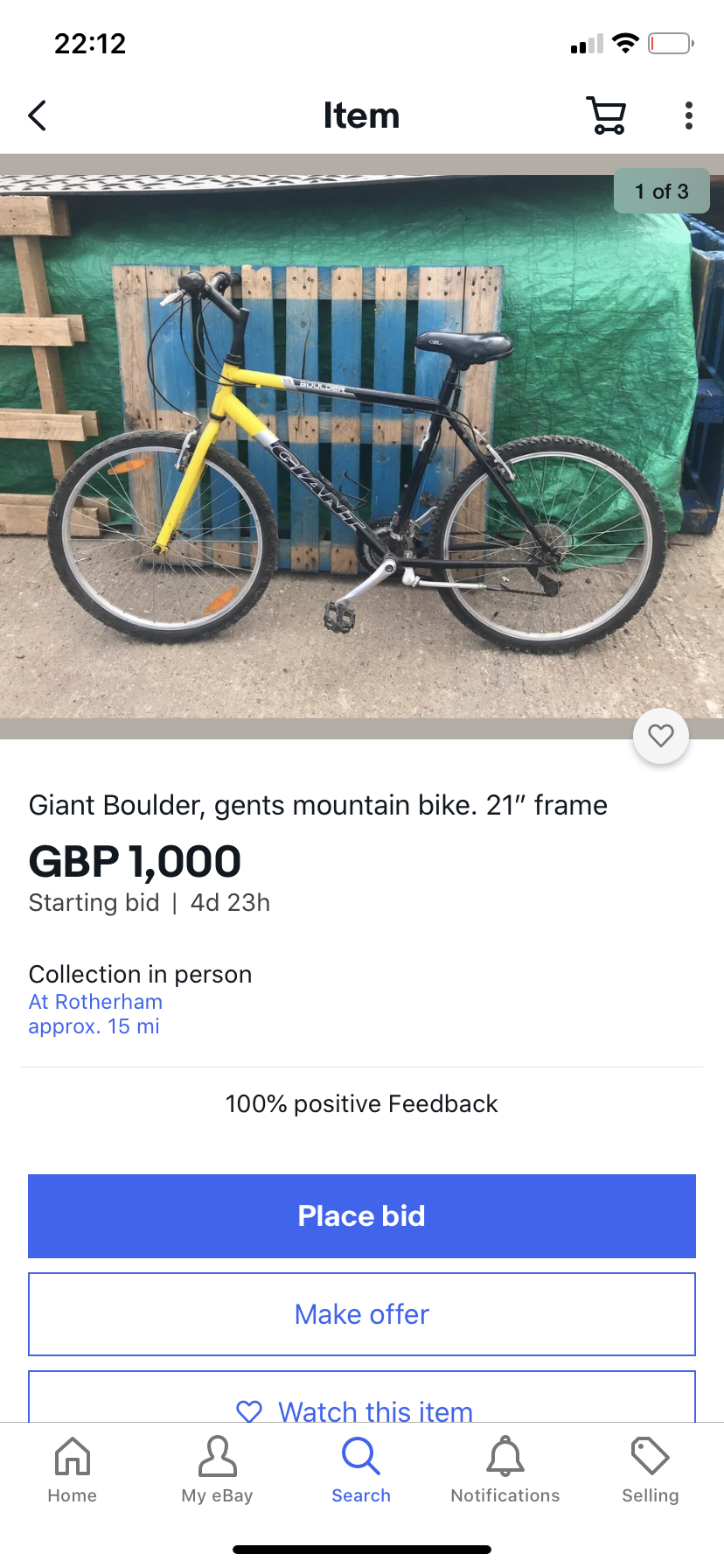Click the bike listing photo

coord(362,446)
